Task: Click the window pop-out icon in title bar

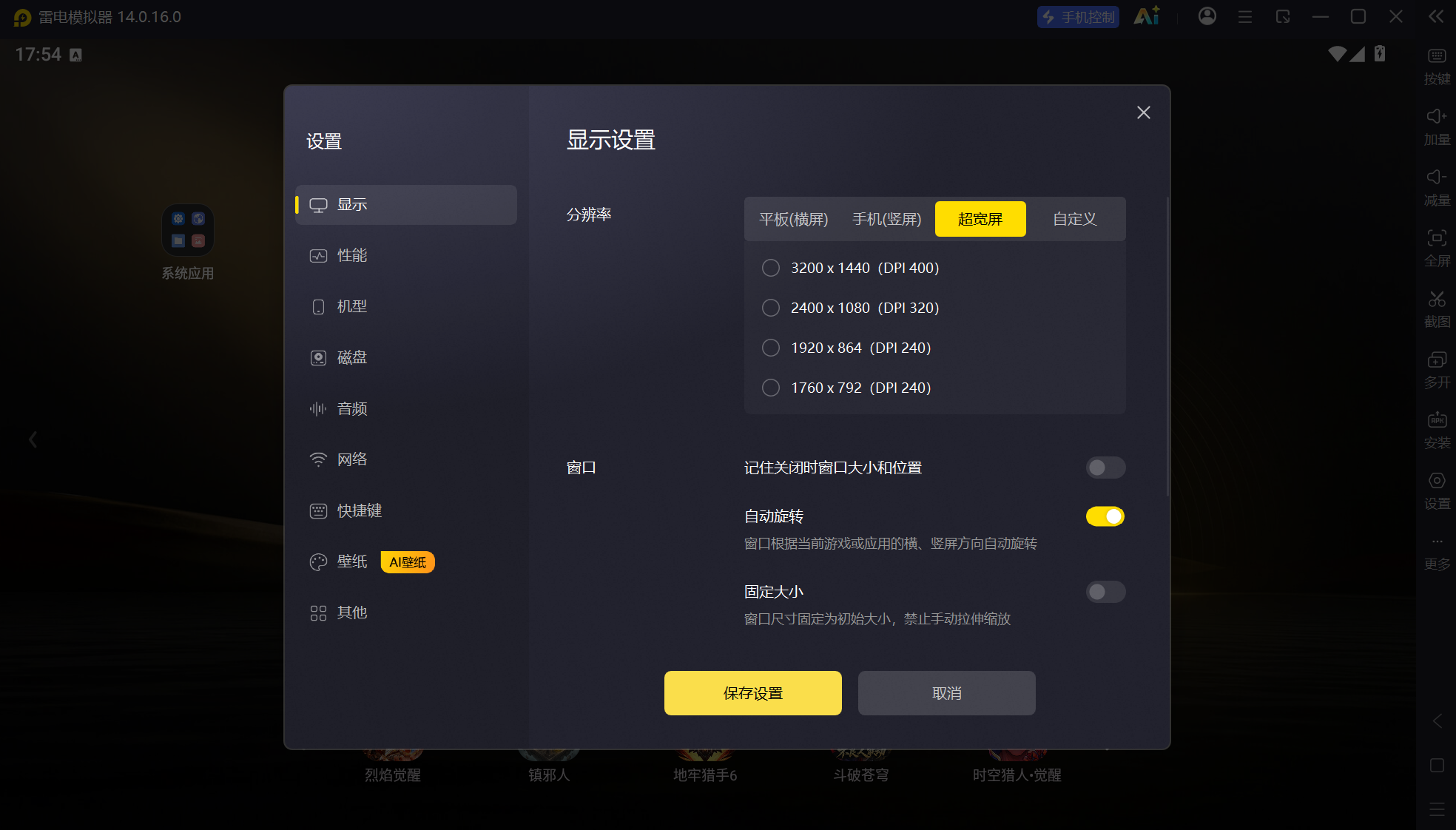Action: point(1283,16)
